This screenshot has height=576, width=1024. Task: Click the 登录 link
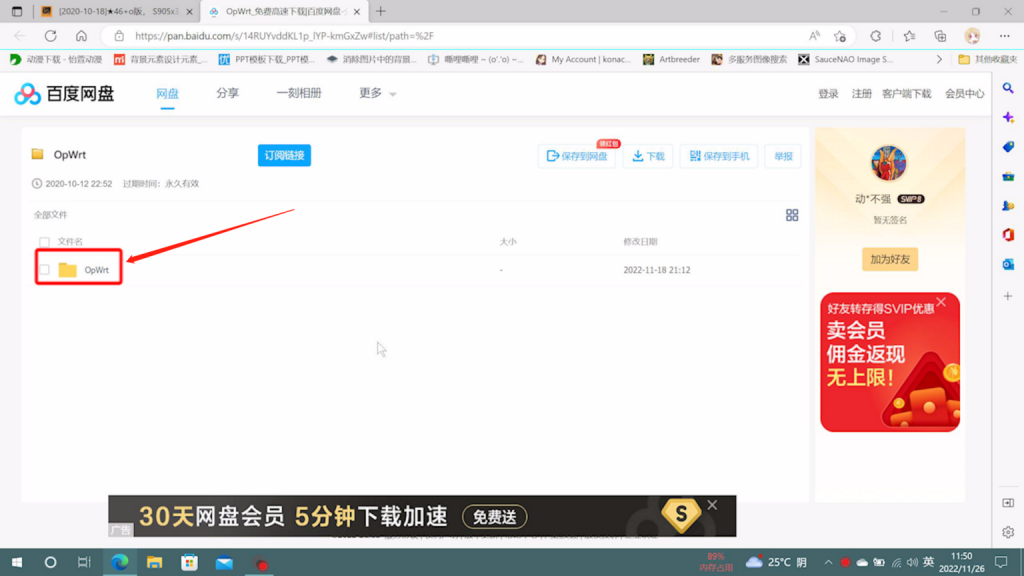click(828, 94)
